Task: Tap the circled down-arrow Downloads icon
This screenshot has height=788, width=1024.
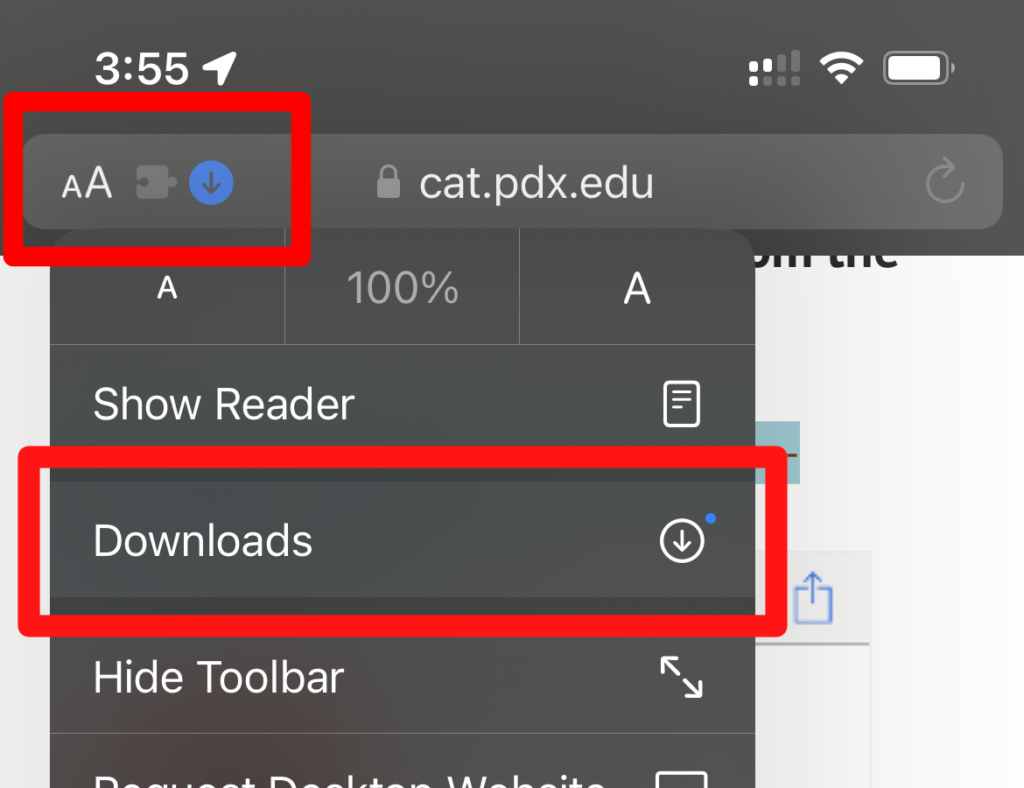Action: pos(682,541)
